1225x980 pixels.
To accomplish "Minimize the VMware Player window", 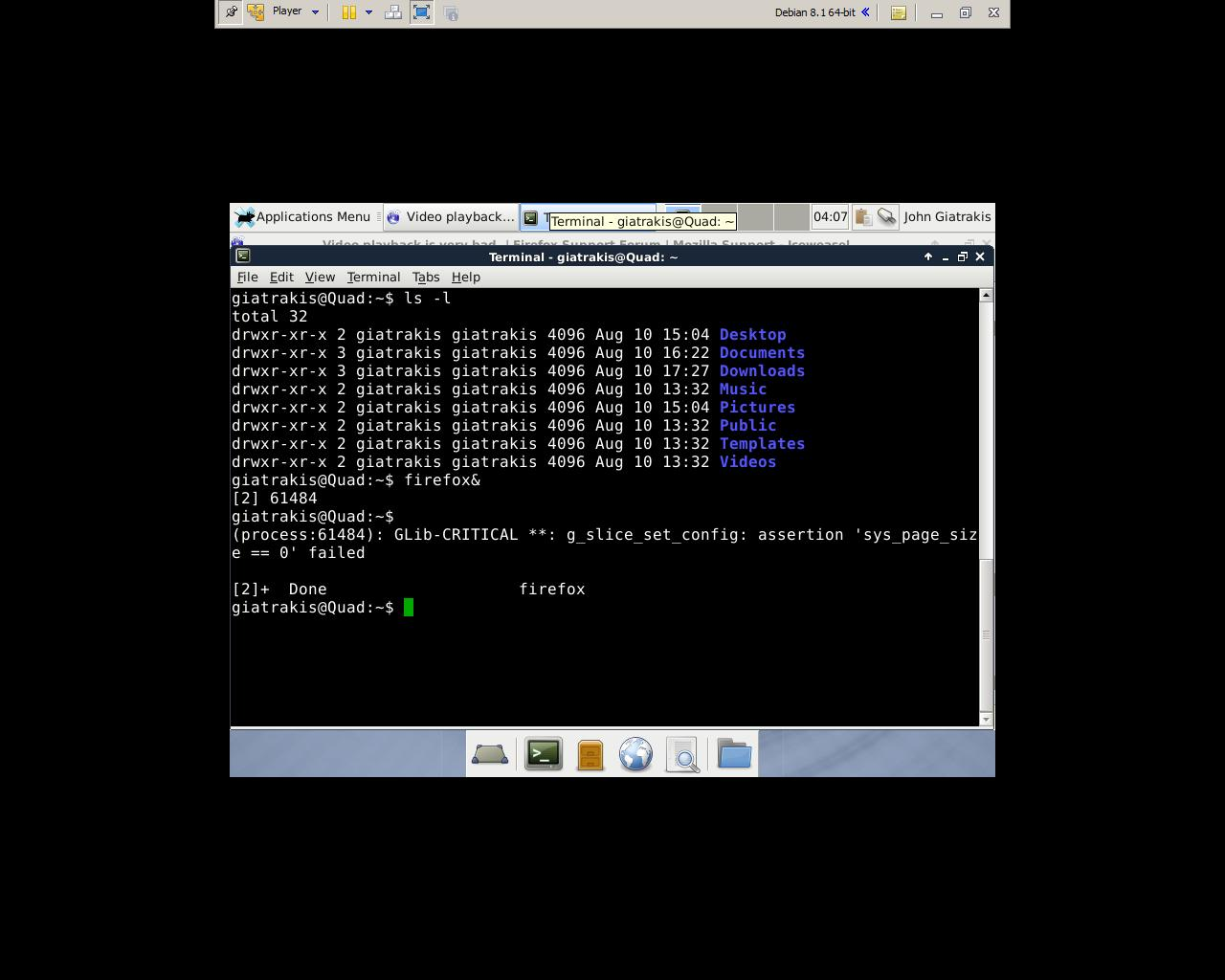I will tap(937, 12).
